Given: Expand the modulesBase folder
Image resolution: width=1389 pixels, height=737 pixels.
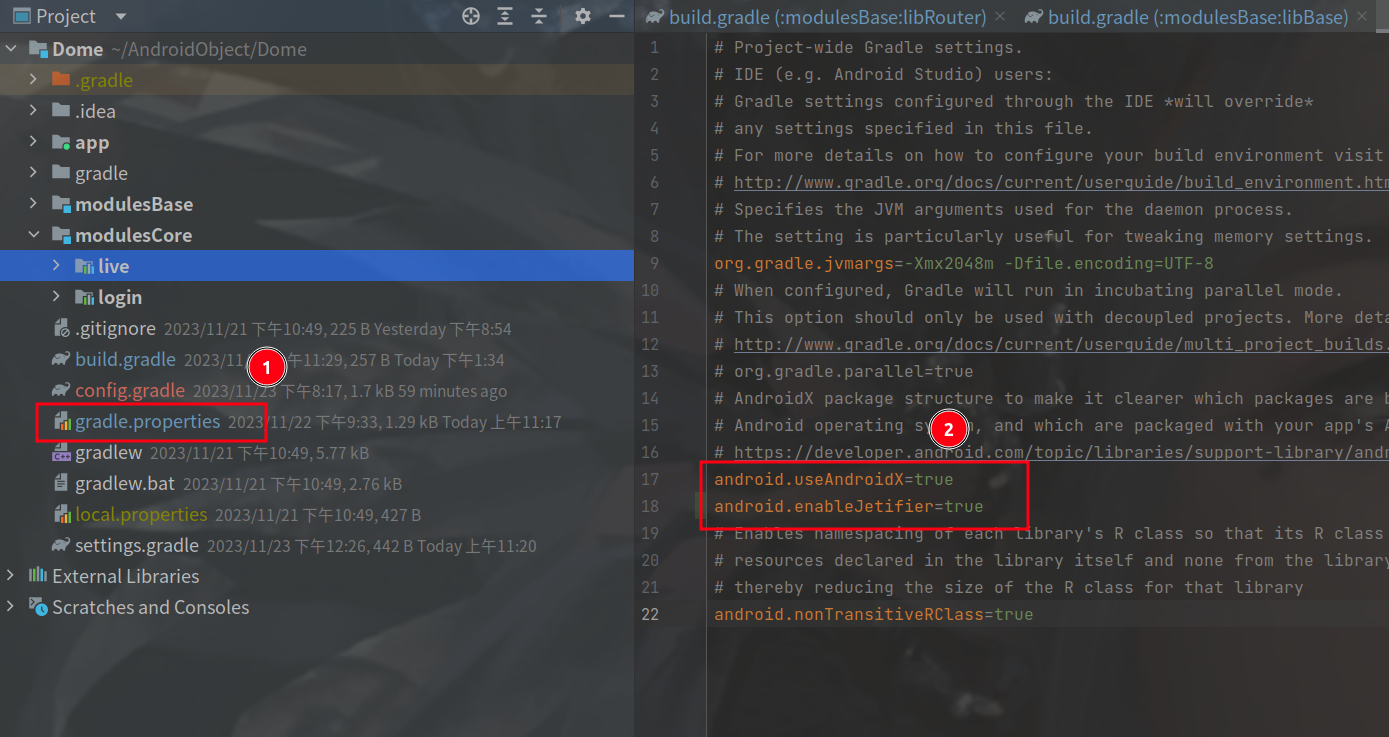Looking at the screenshot, I should 33,204.
